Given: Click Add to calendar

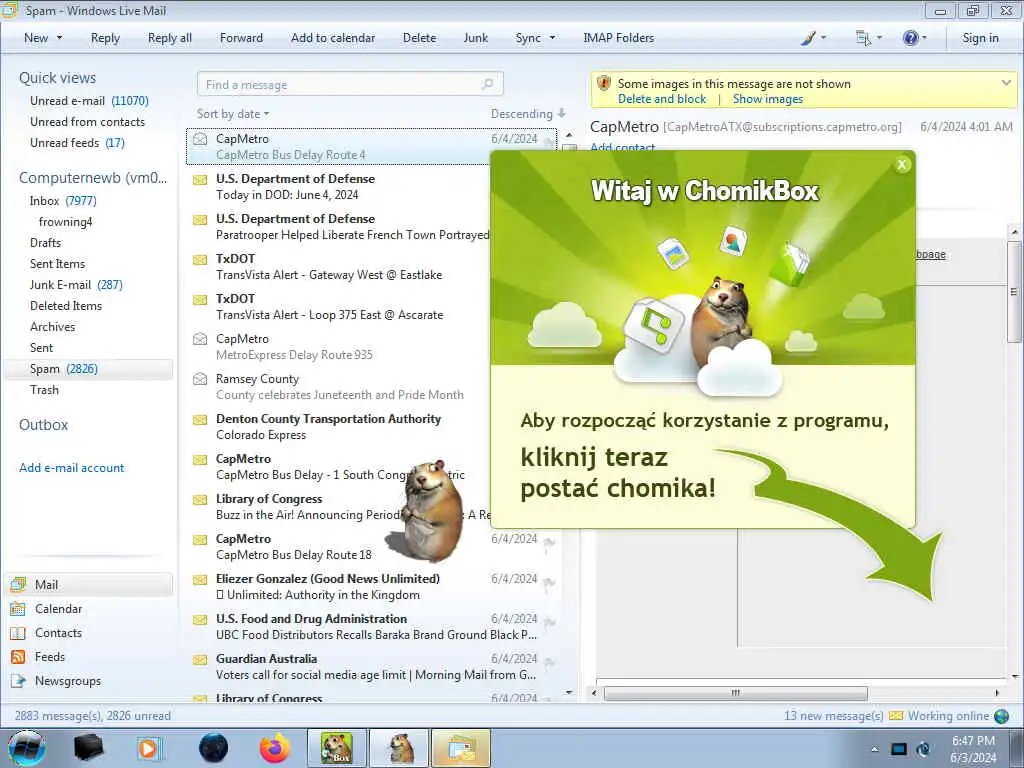Looking at the screenshot, I should tap(333, 38).
